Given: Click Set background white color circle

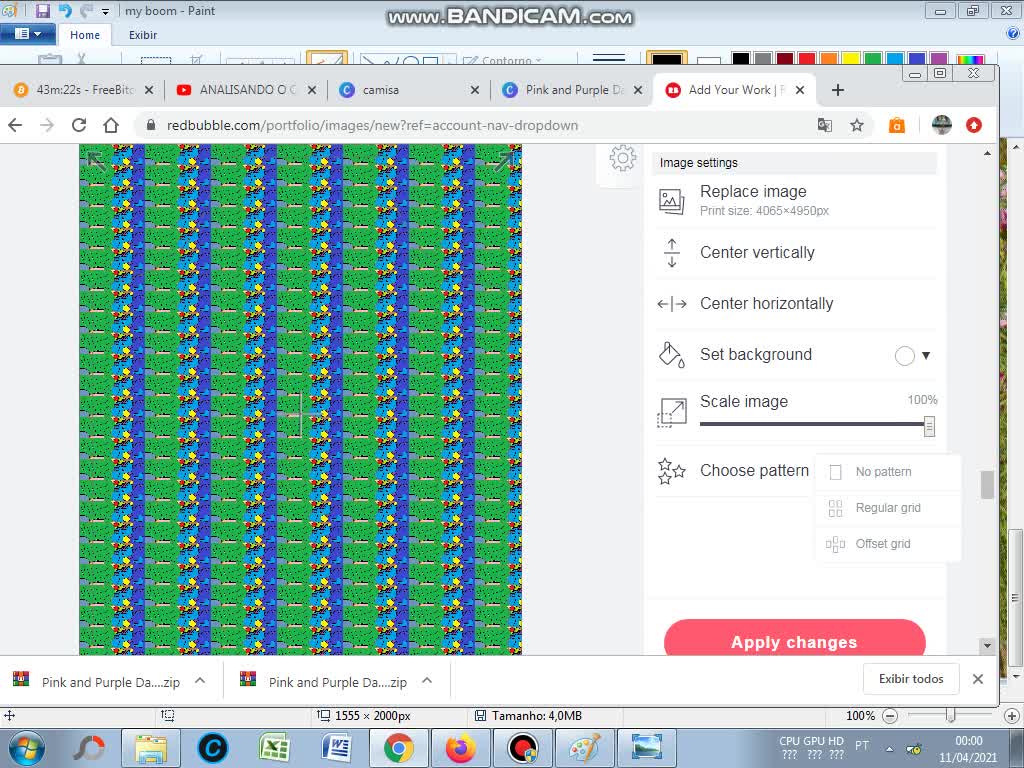Looking at the screenshot, I should (904, 356).
